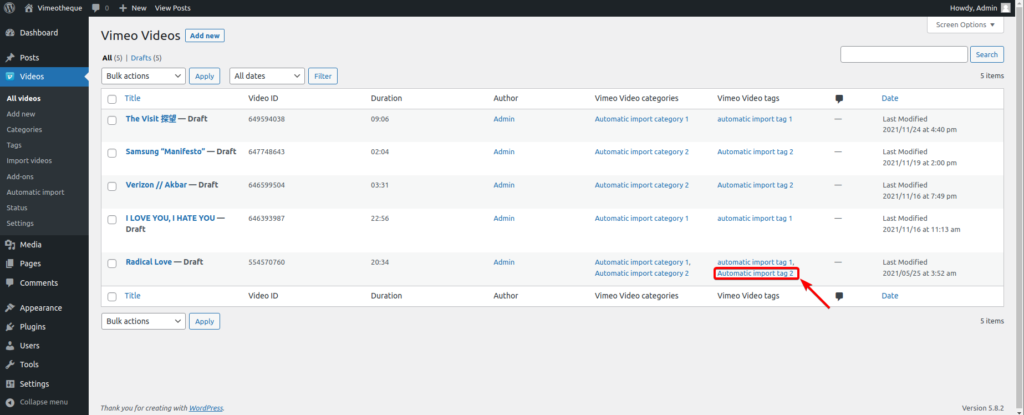Open the WordPress logo menu
The width and height of the screenshot is (1024, 415).
9,8
